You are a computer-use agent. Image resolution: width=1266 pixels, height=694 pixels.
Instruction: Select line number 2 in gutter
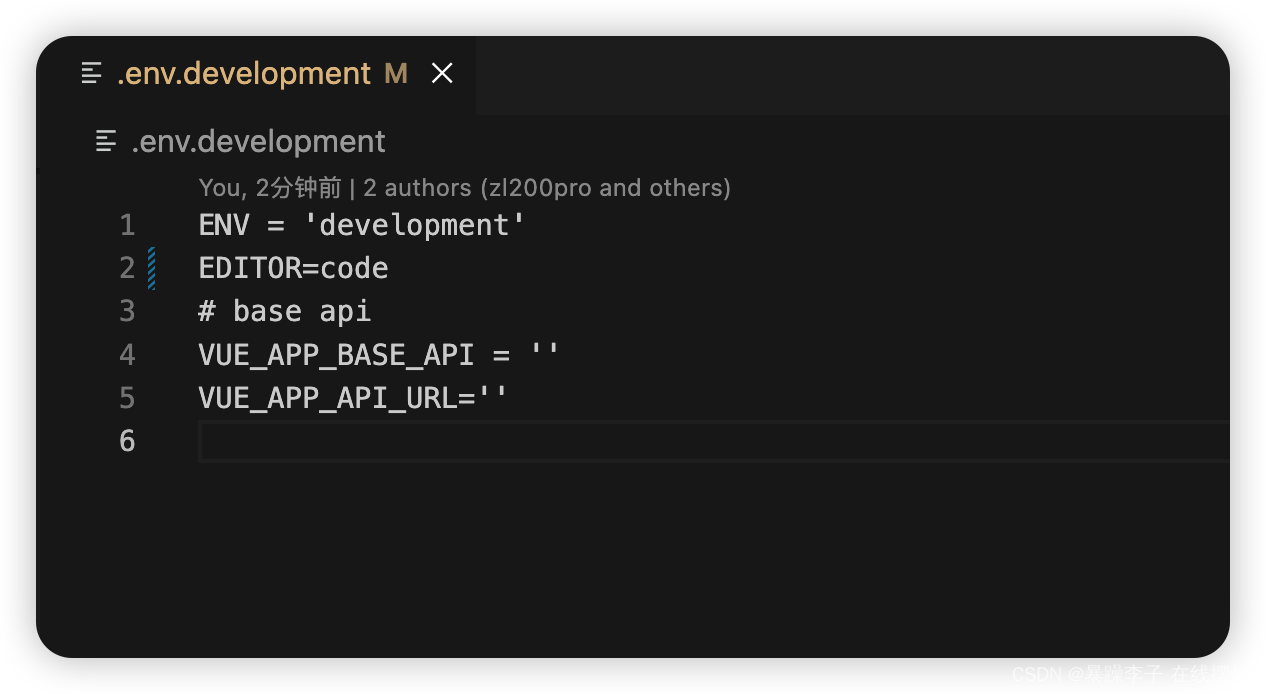click(x=127, y=268)
